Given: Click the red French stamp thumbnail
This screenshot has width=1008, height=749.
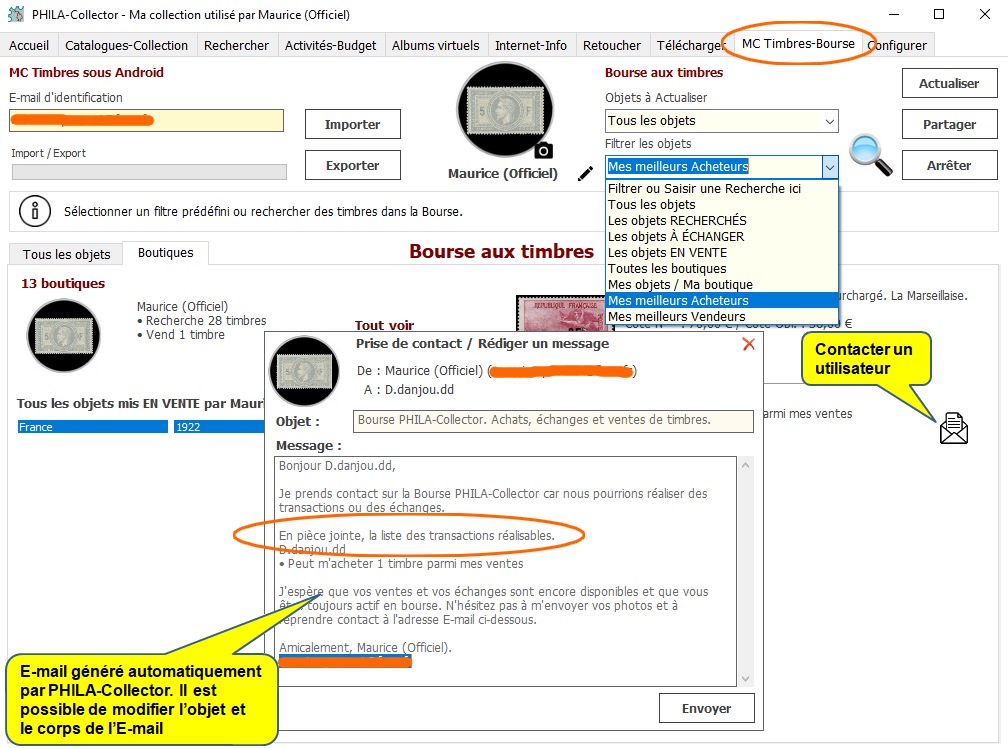Looking at the screenshot, I should click(561, 312).
